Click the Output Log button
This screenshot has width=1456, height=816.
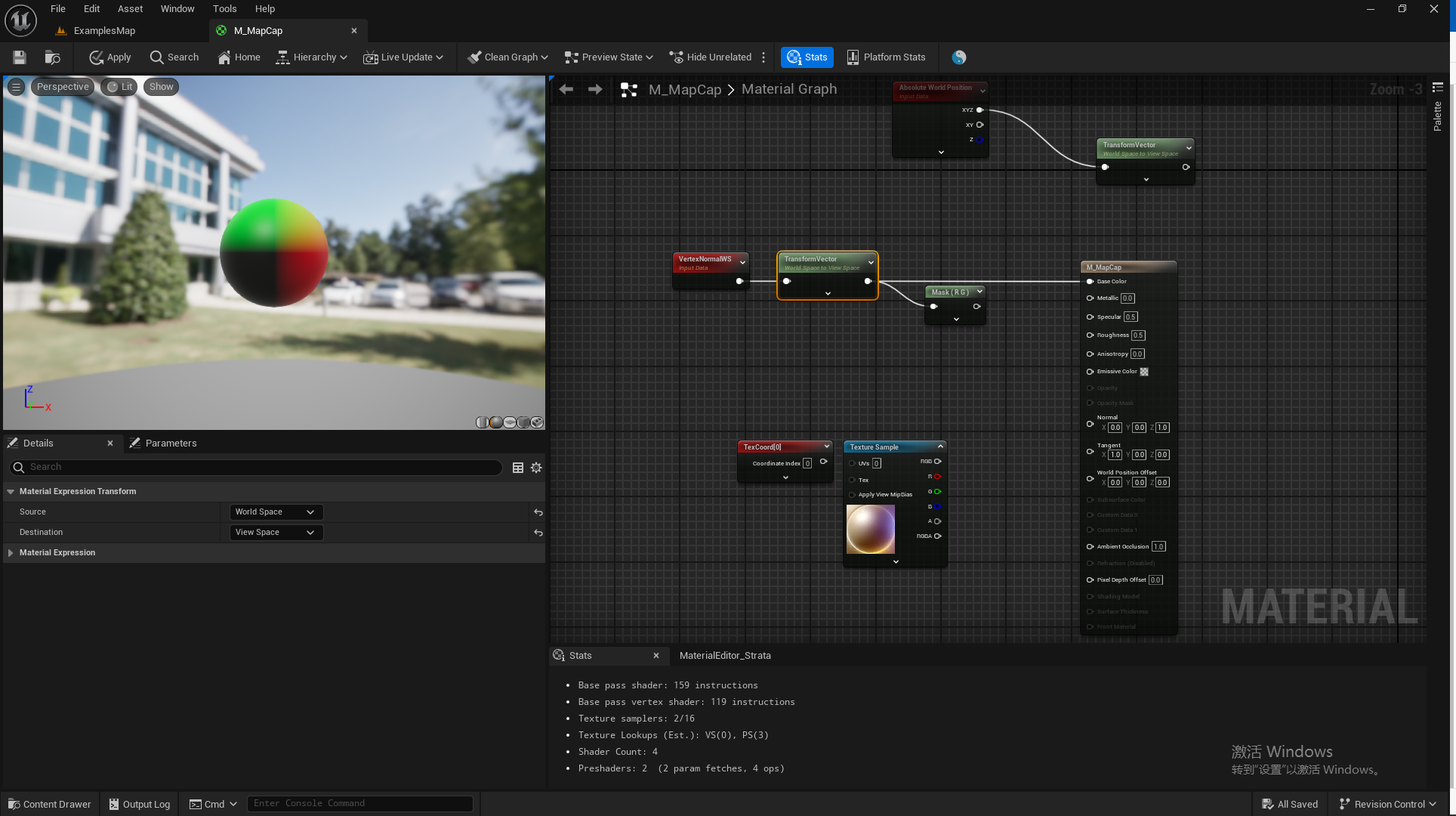coord(140,804)
